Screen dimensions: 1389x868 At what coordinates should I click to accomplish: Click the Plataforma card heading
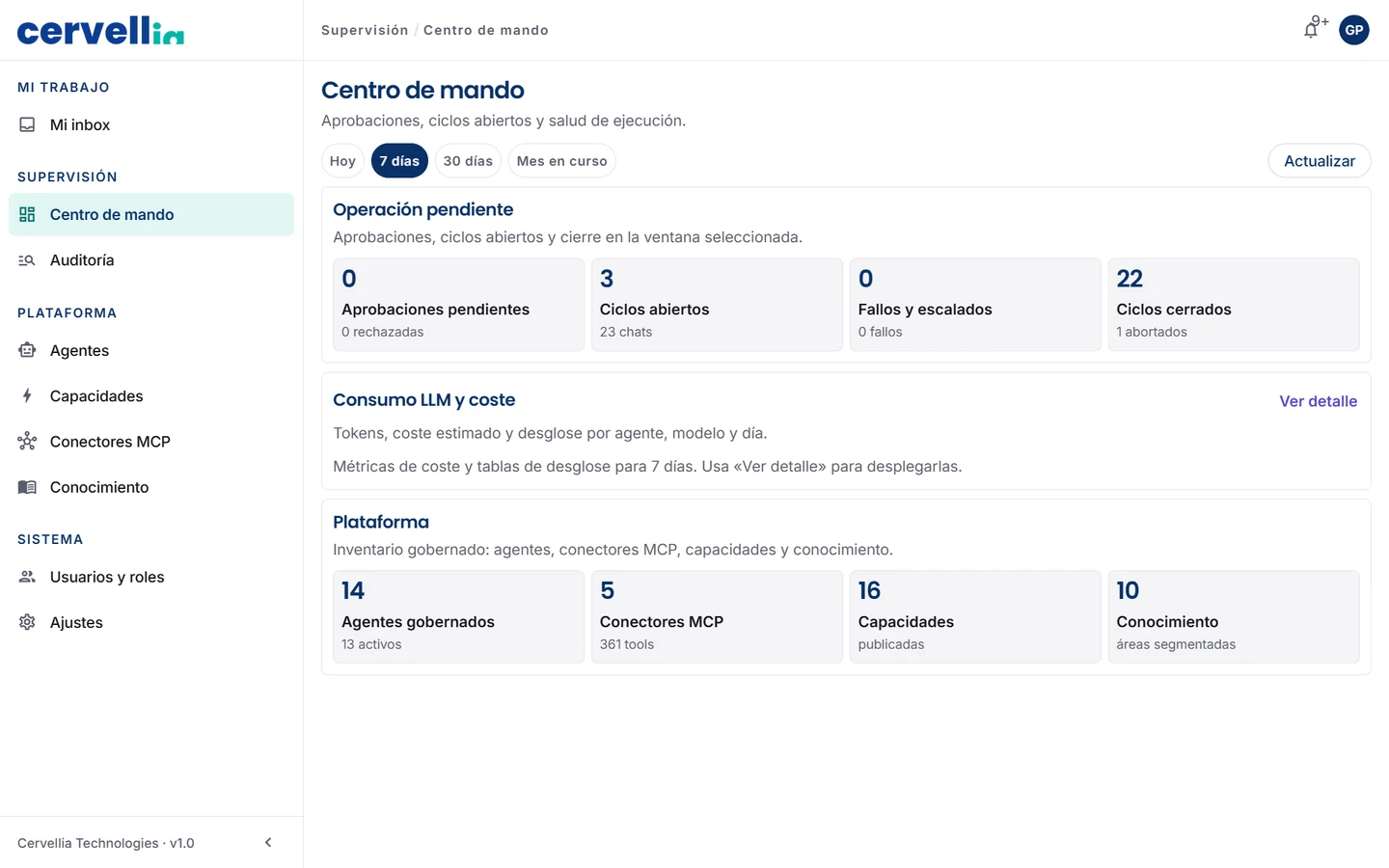[x=381, y=522]
